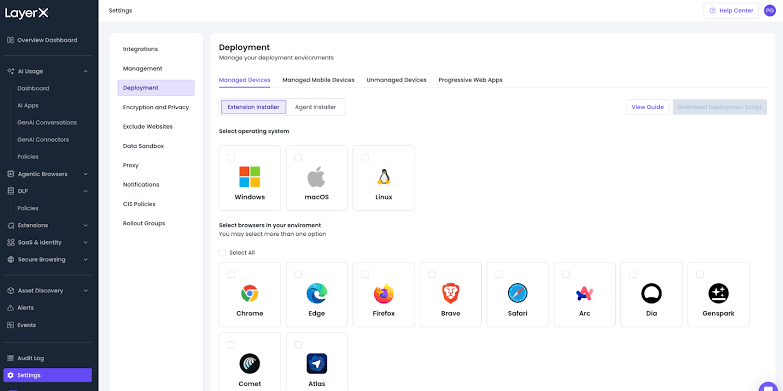Click the Agentic Browsers robot icon

(10, 174)
